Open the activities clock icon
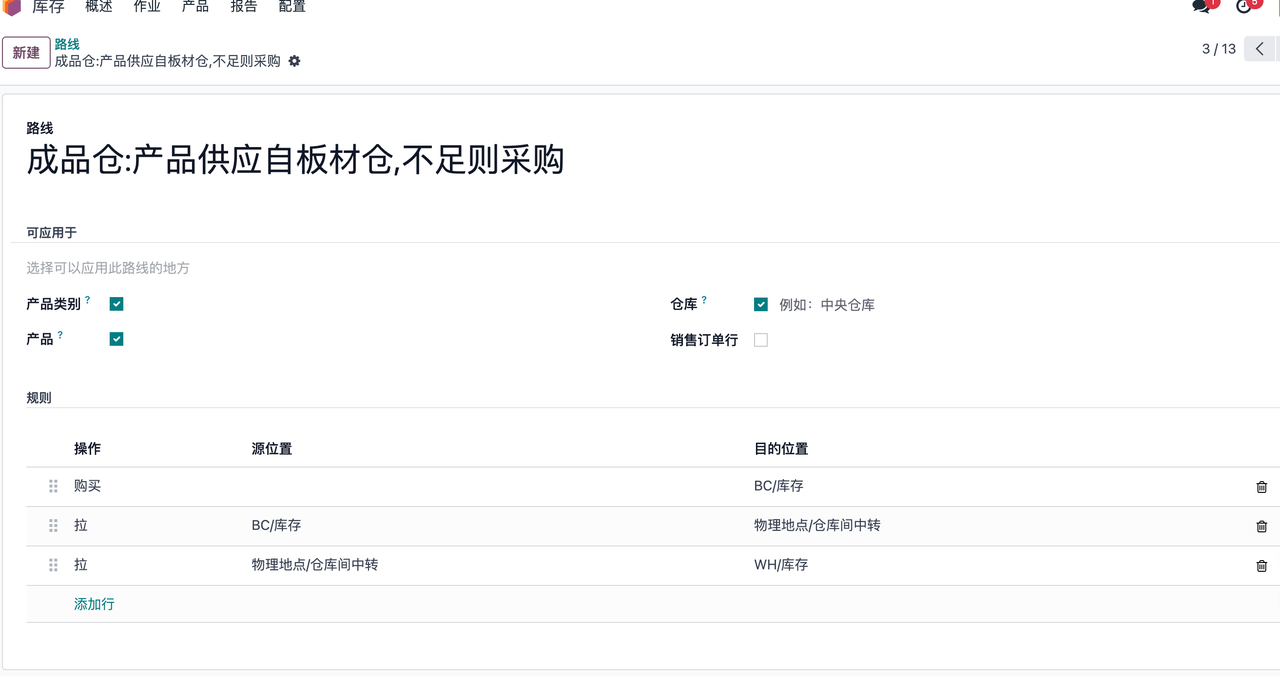 1244,6
